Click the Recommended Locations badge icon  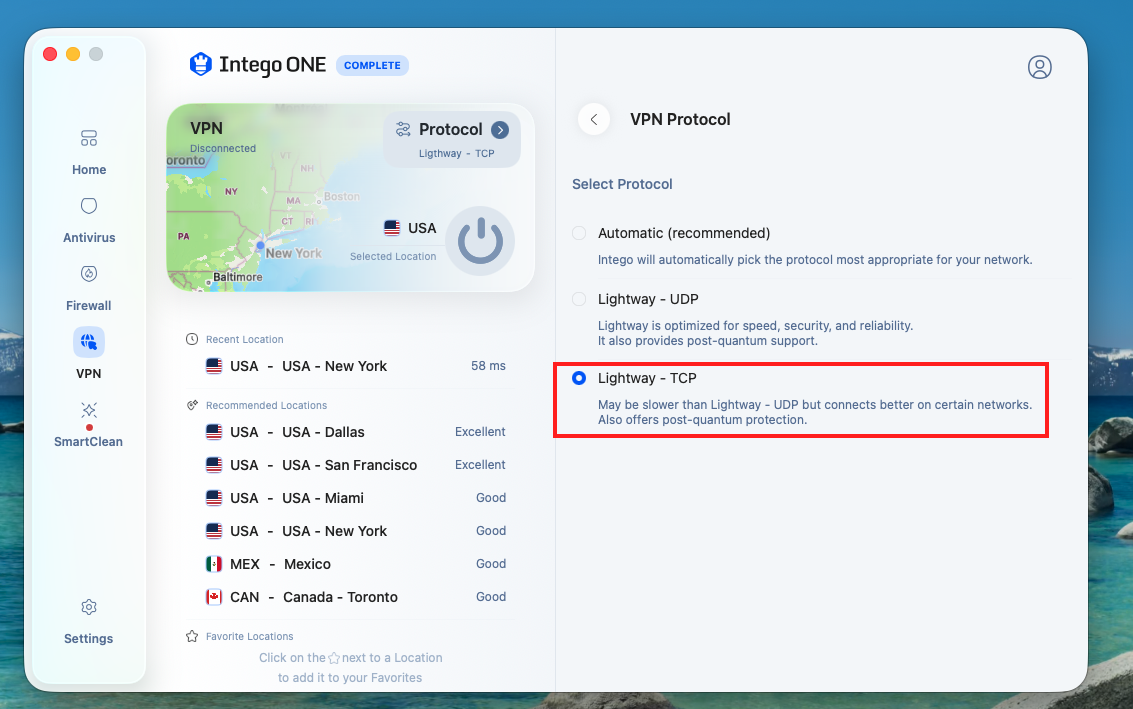(191, 405)
